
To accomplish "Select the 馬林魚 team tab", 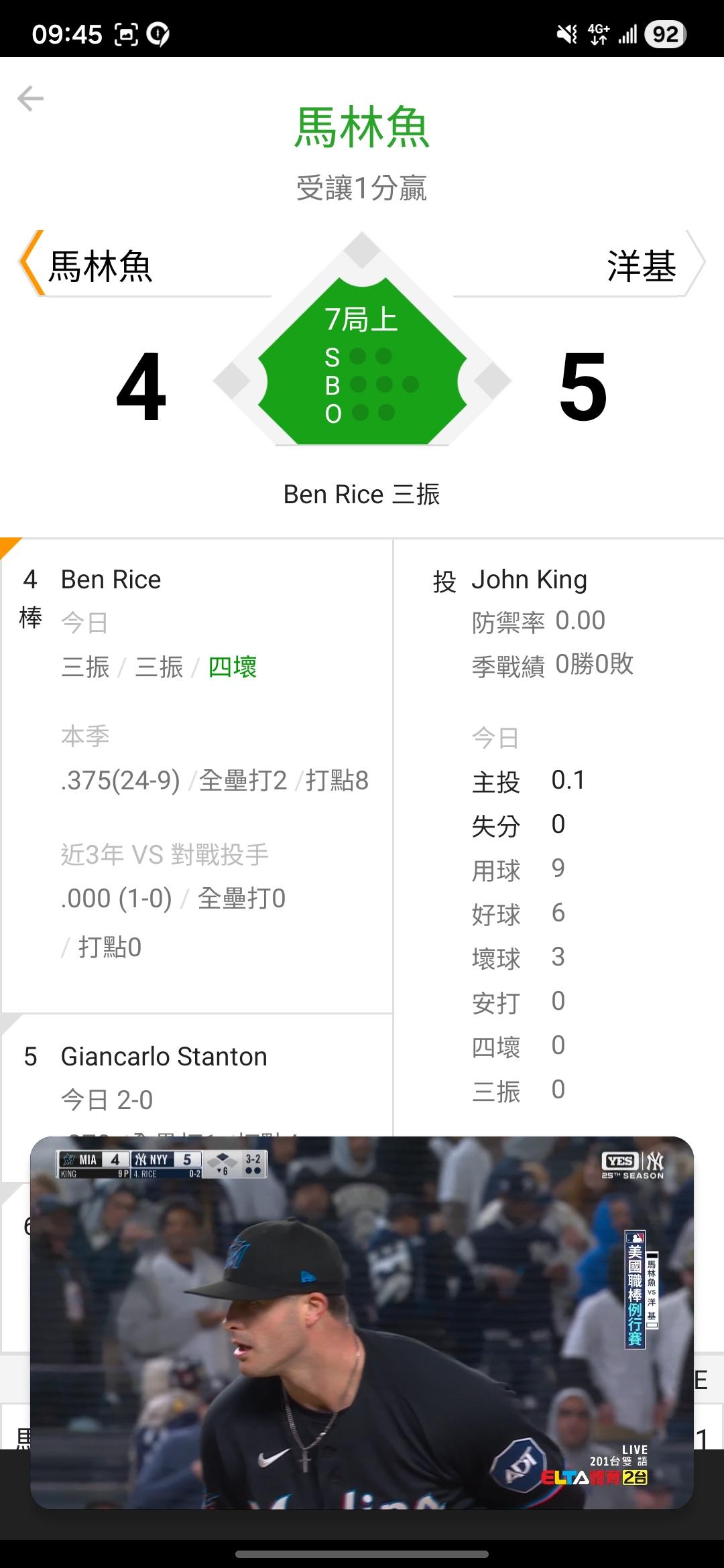I will pyautogui.click(x=101, y=266).
